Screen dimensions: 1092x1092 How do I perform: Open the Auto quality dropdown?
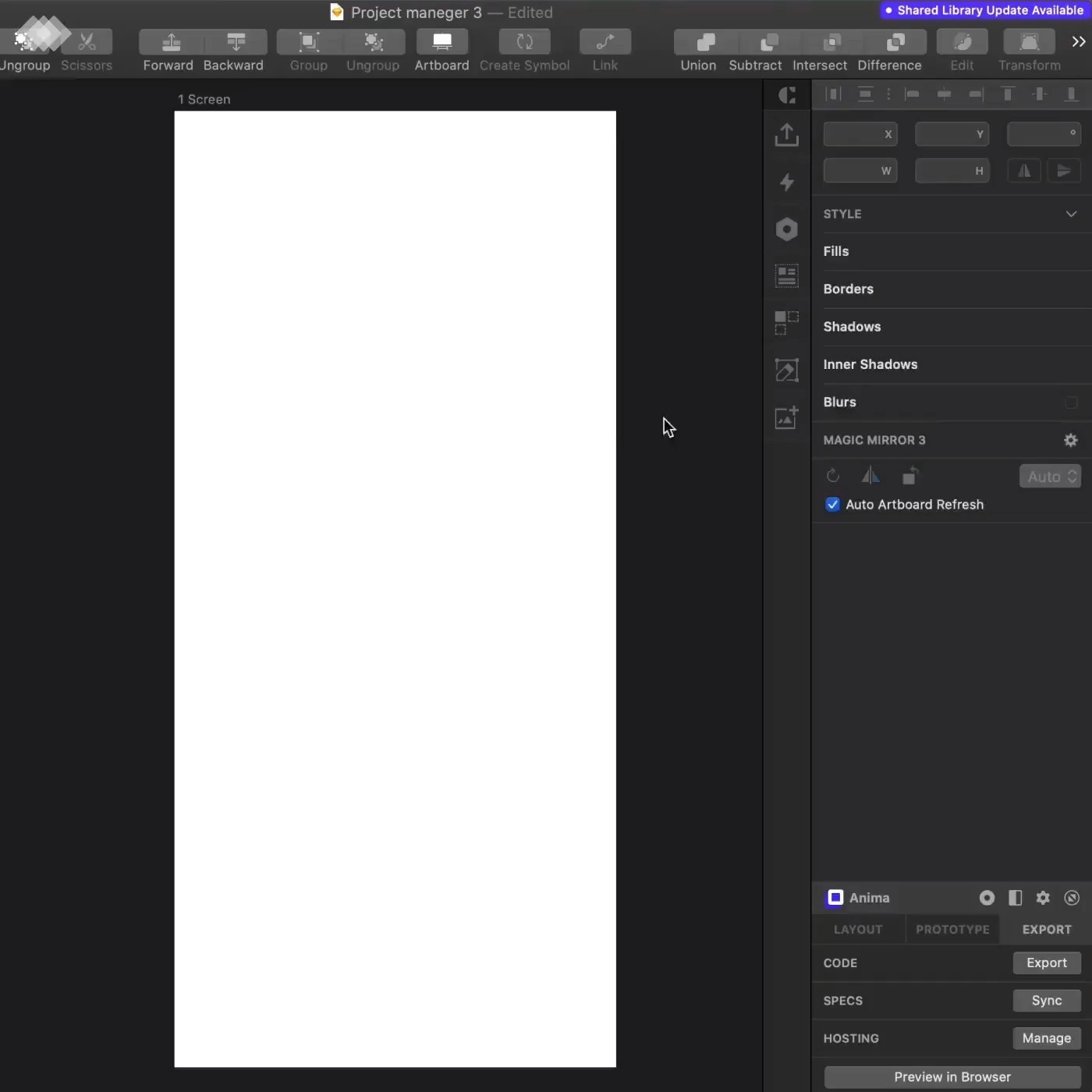(1050, 477)
